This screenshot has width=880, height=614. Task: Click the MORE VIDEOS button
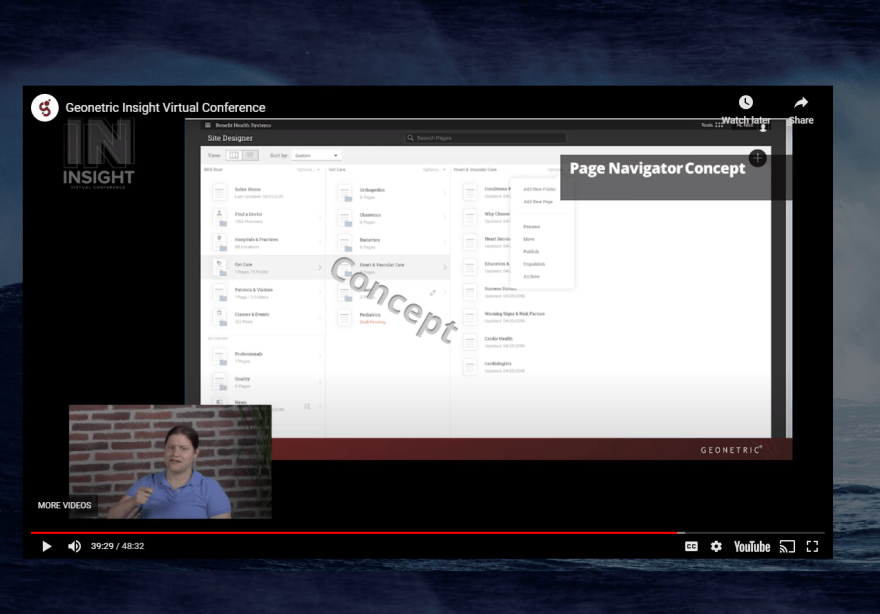64,505
